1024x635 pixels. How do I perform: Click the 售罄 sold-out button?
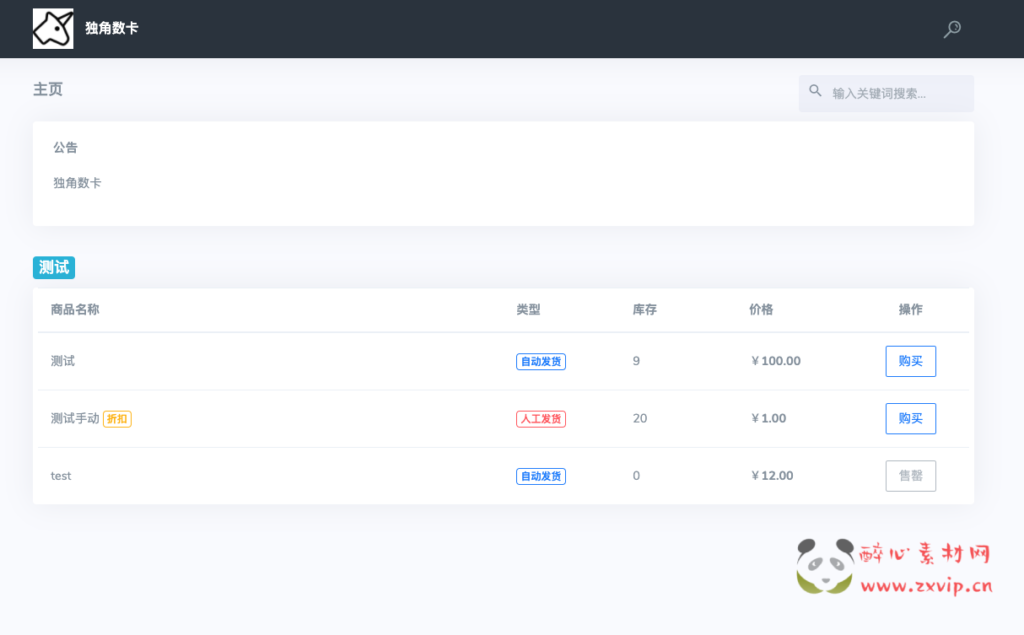pos(910,476)
